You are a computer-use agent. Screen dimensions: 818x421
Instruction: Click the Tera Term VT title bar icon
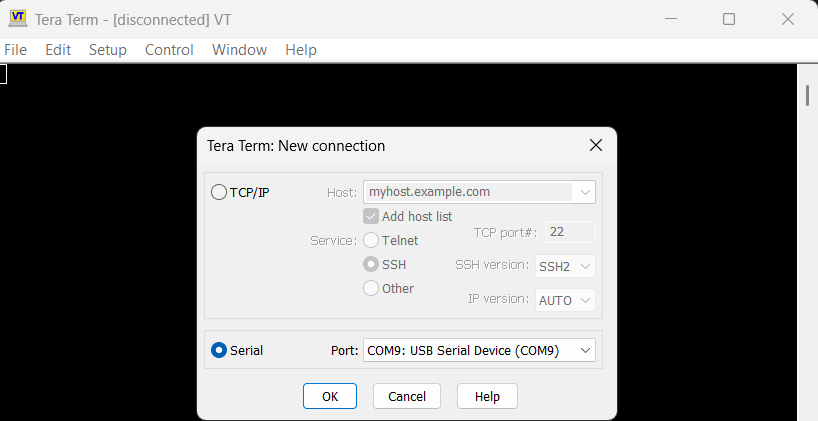click(x=18, y=19)
